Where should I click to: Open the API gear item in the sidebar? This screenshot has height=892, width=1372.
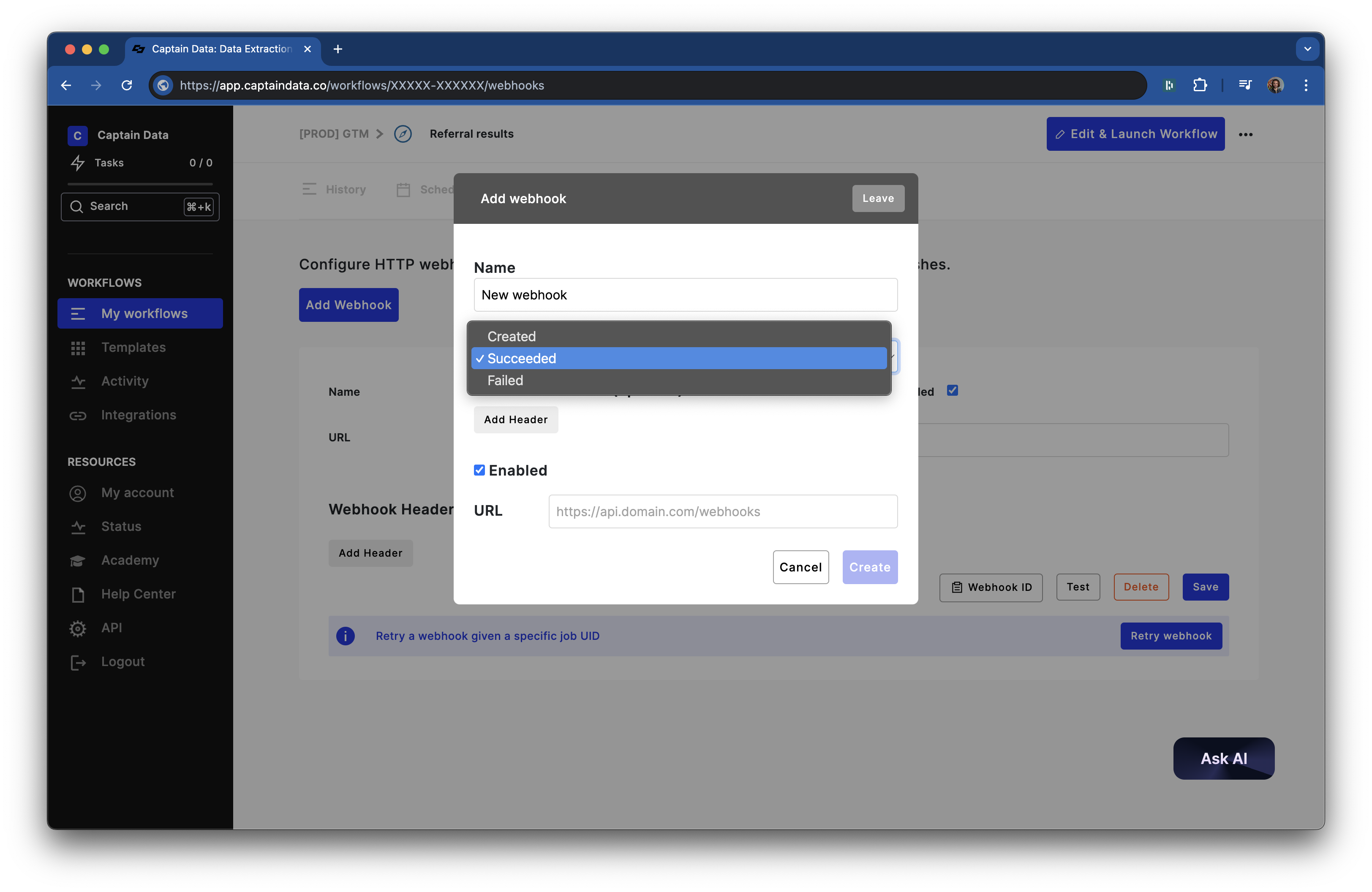(x=111, y=628)
